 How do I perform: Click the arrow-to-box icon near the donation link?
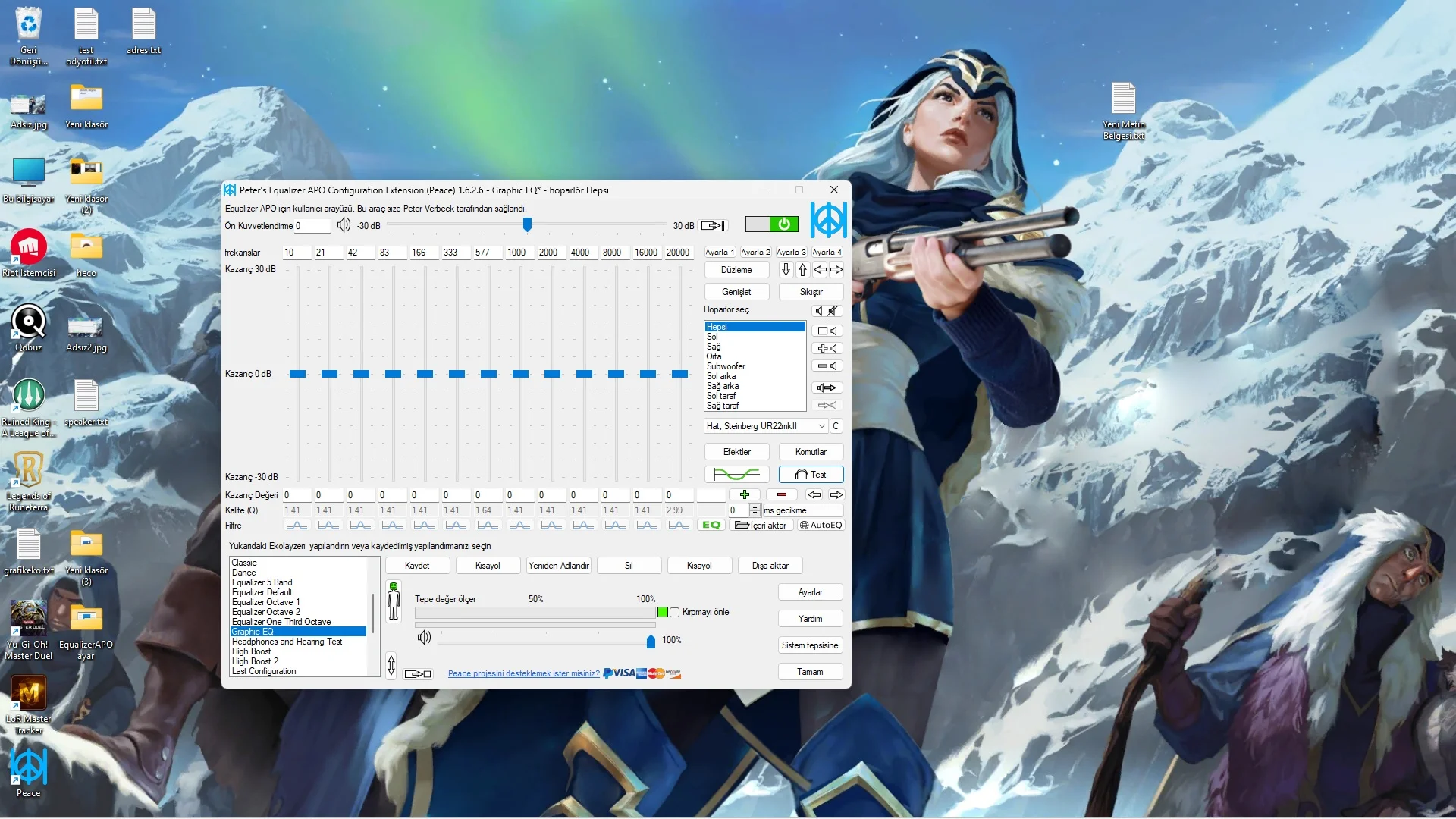click(x=418, y=674)
